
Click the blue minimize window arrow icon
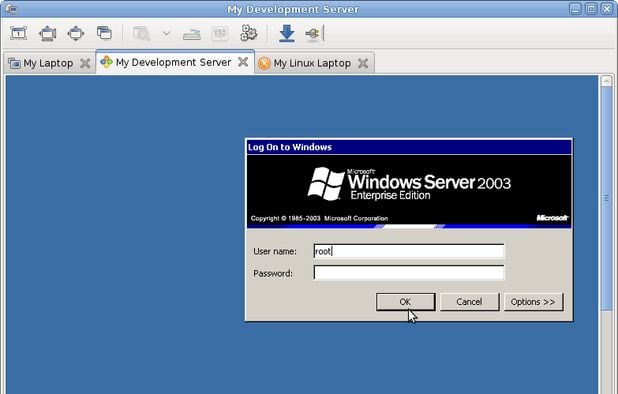click(287, 33)
